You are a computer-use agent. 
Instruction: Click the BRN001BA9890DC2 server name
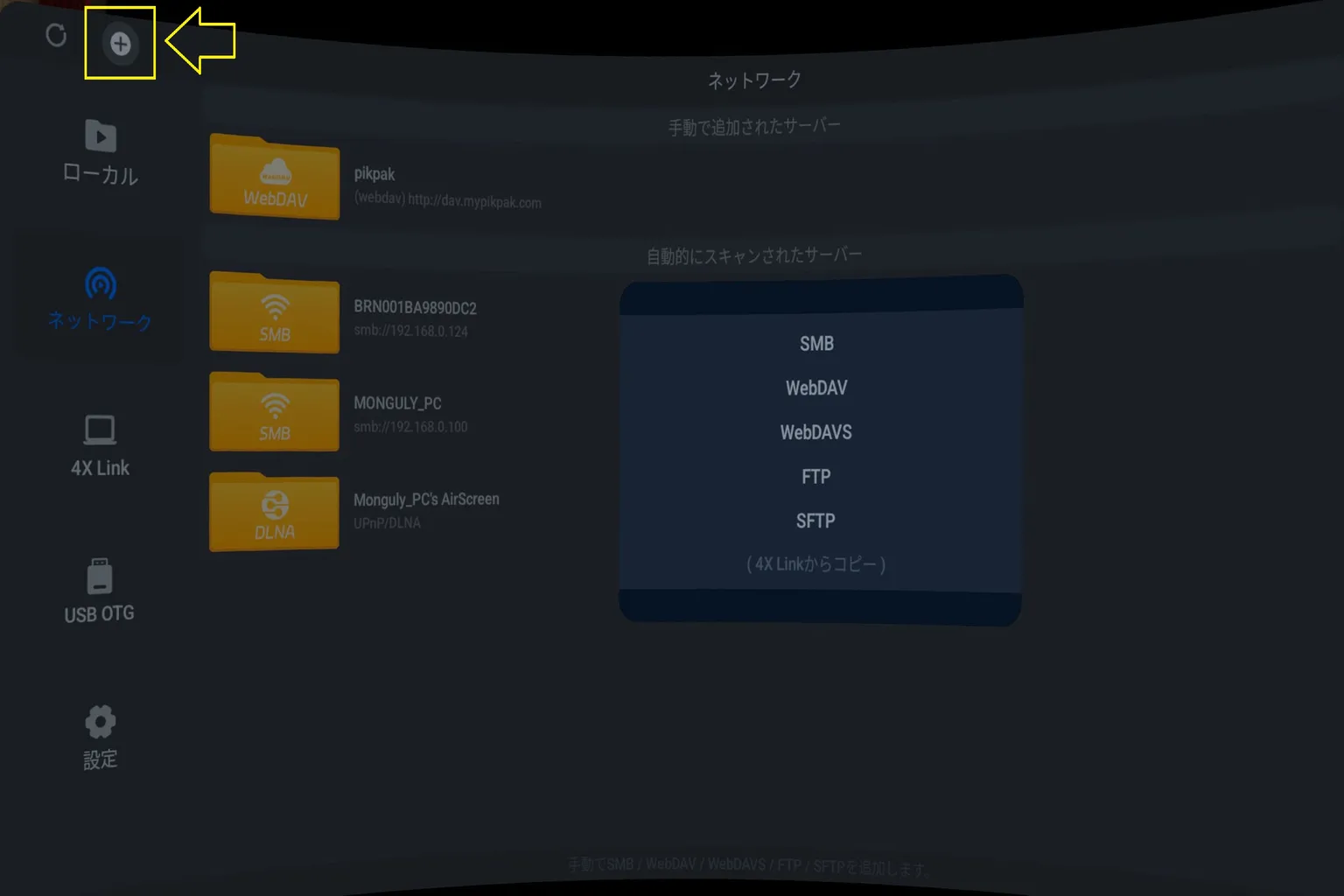click(416, 307)
